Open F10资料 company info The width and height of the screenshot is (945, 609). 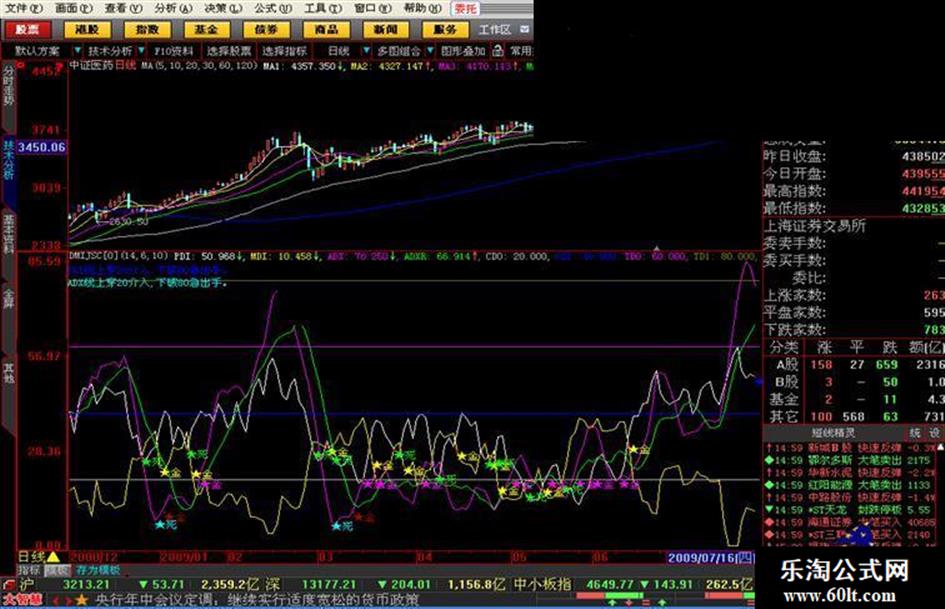point(174,51)
